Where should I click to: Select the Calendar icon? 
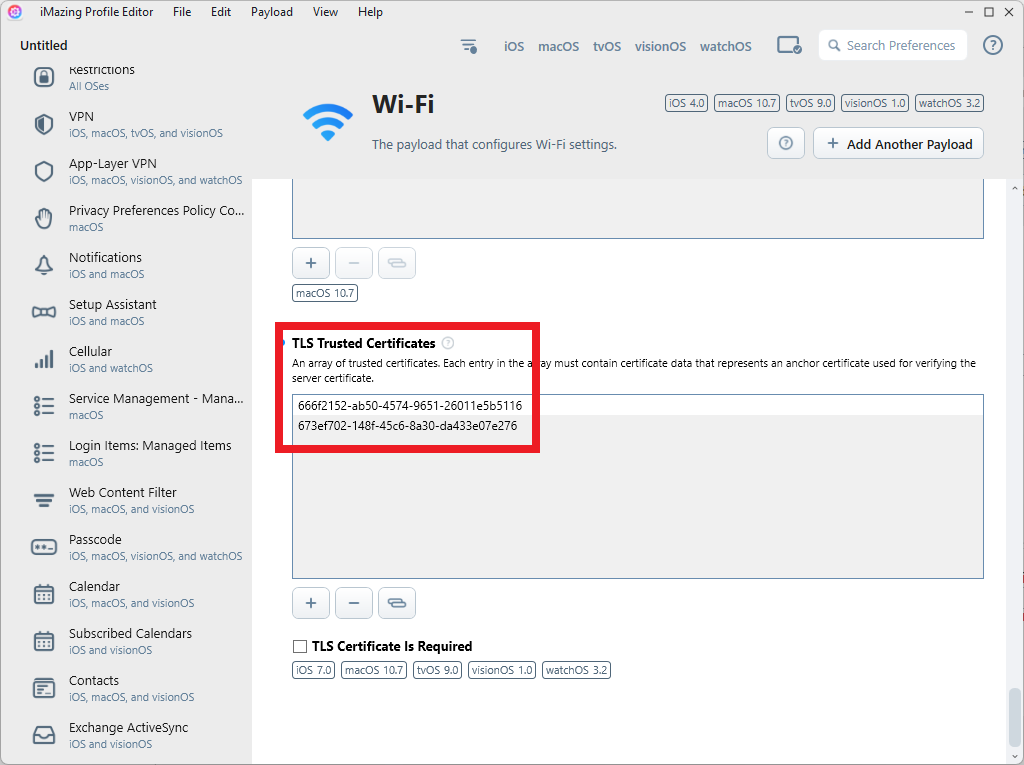coord(44,594)
